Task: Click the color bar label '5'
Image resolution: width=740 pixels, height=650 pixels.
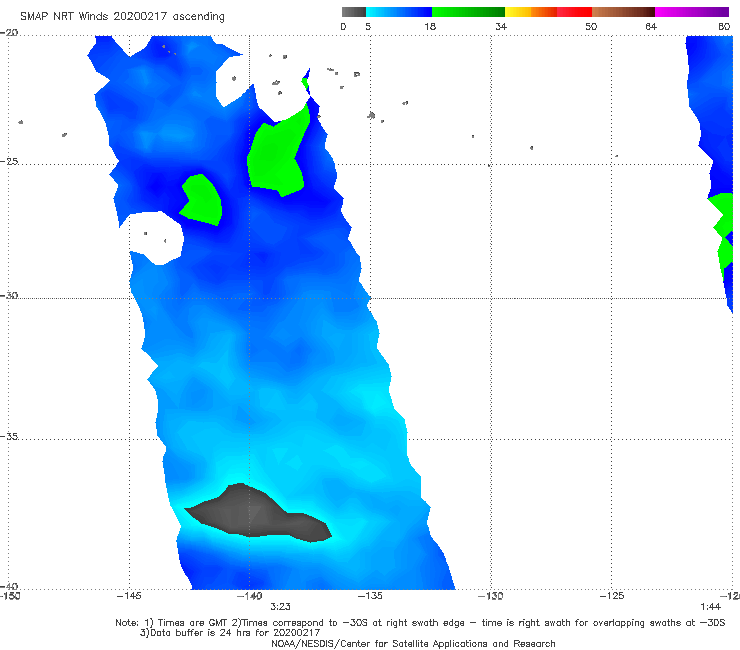Action: tap(368, 26)
